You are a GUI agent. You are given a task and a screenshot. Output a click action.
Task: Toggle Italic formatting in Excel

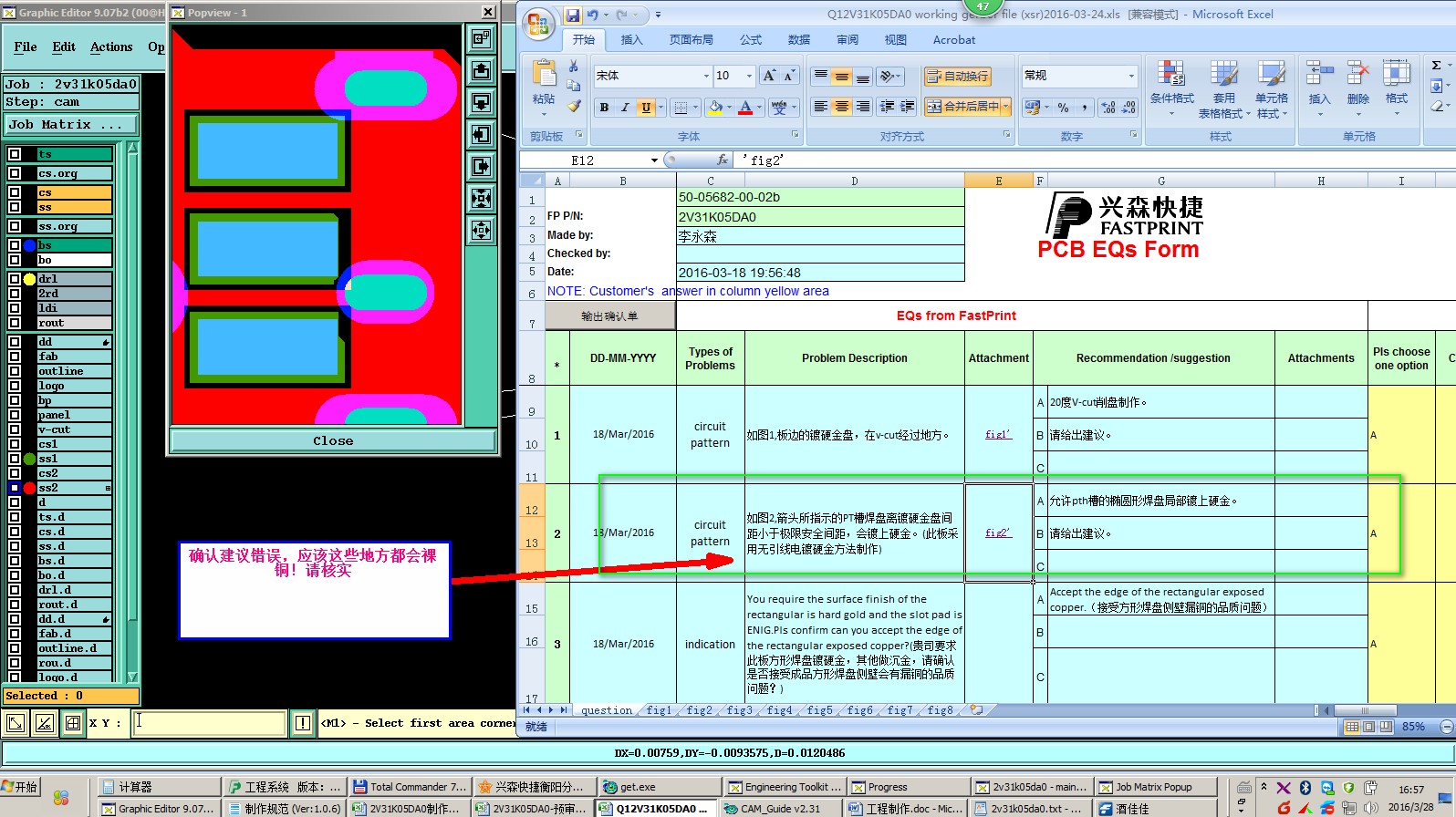click(625, 107)
